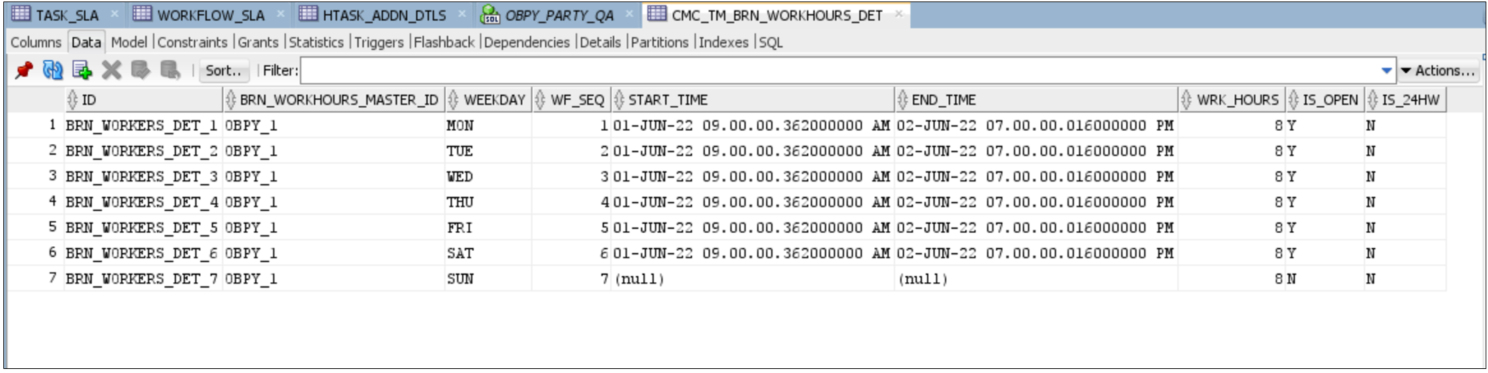Click the Delete Selected Rows X icon
The width and height of the screenshot is (1488, 373).
(111, 71)
